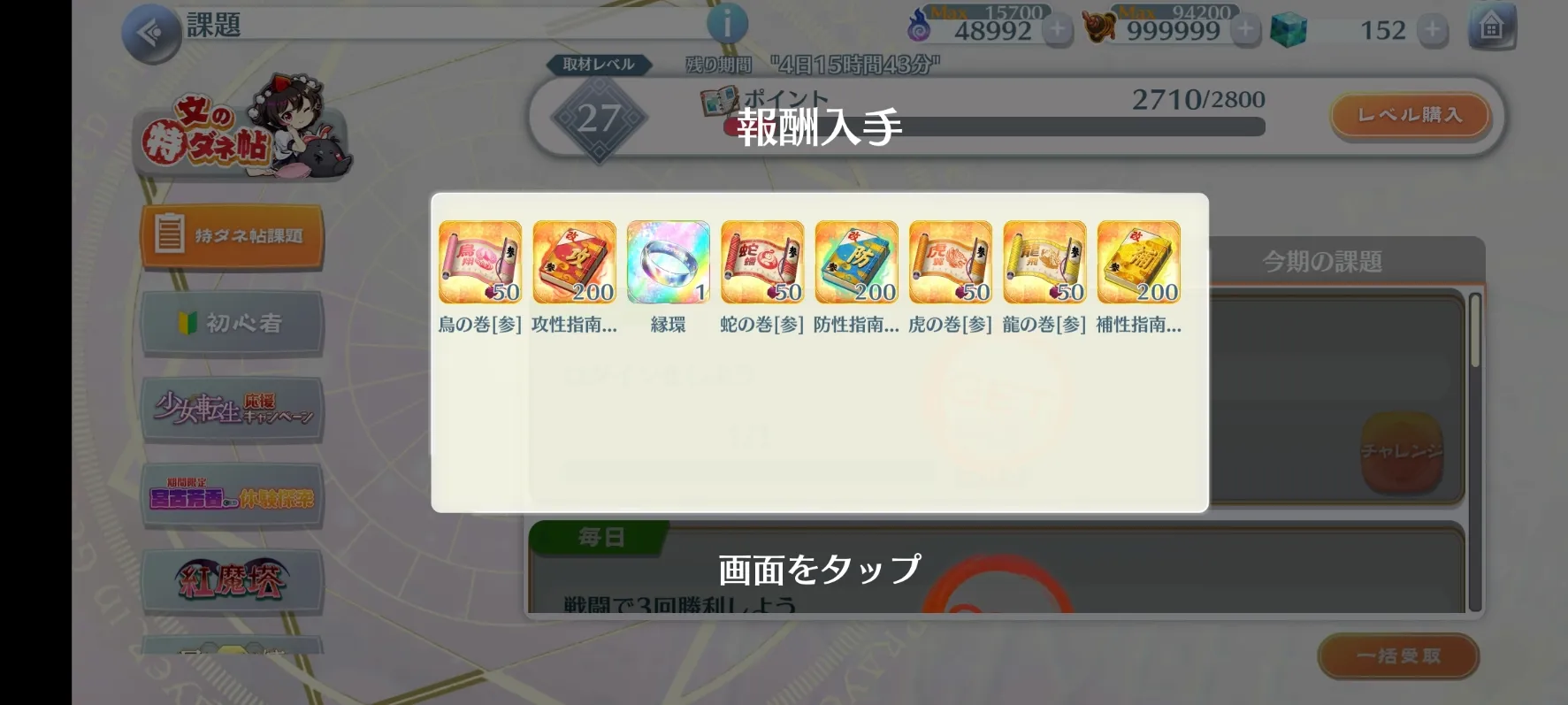Add coins with the plus button

coord(1245,30)
